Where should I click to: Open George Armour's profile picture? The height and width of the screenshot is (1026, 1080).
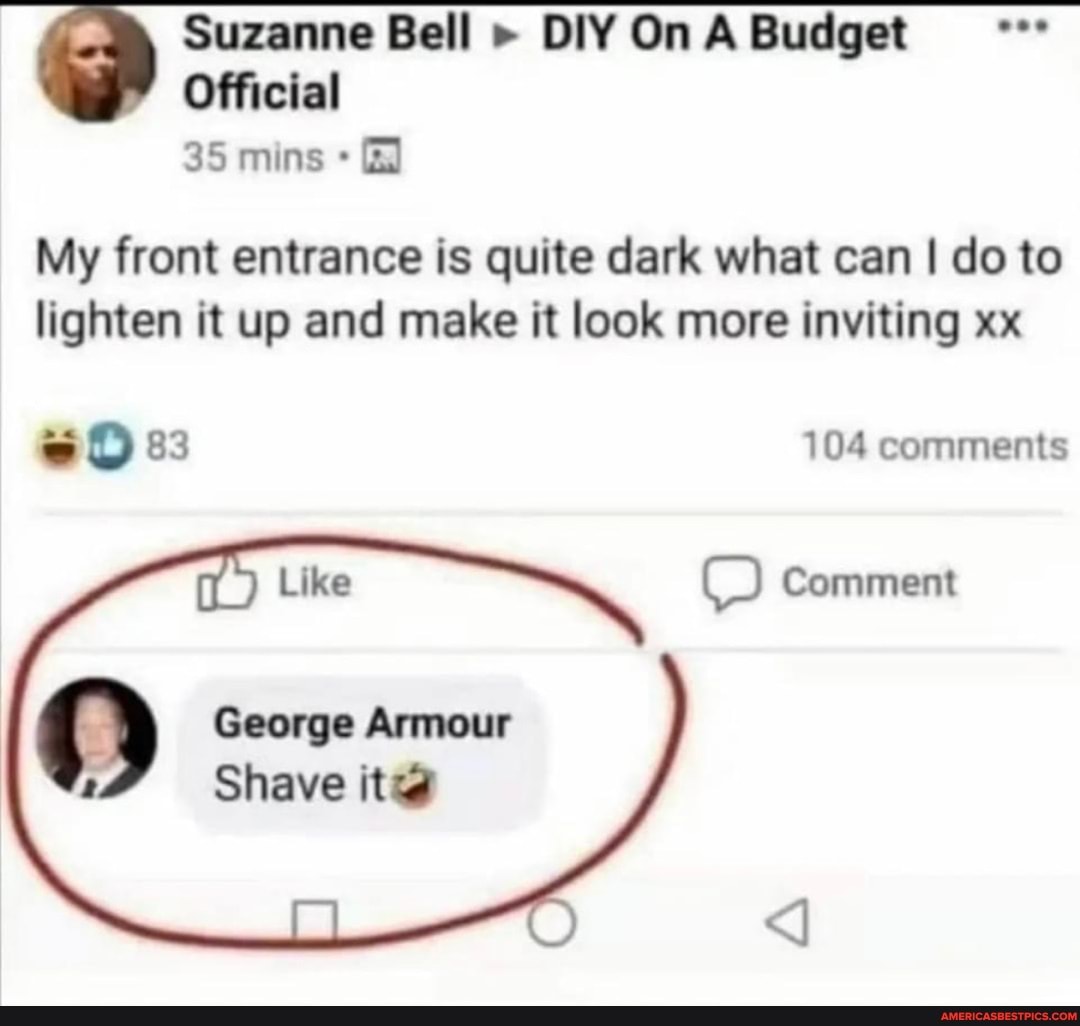(x=96, y=737)
